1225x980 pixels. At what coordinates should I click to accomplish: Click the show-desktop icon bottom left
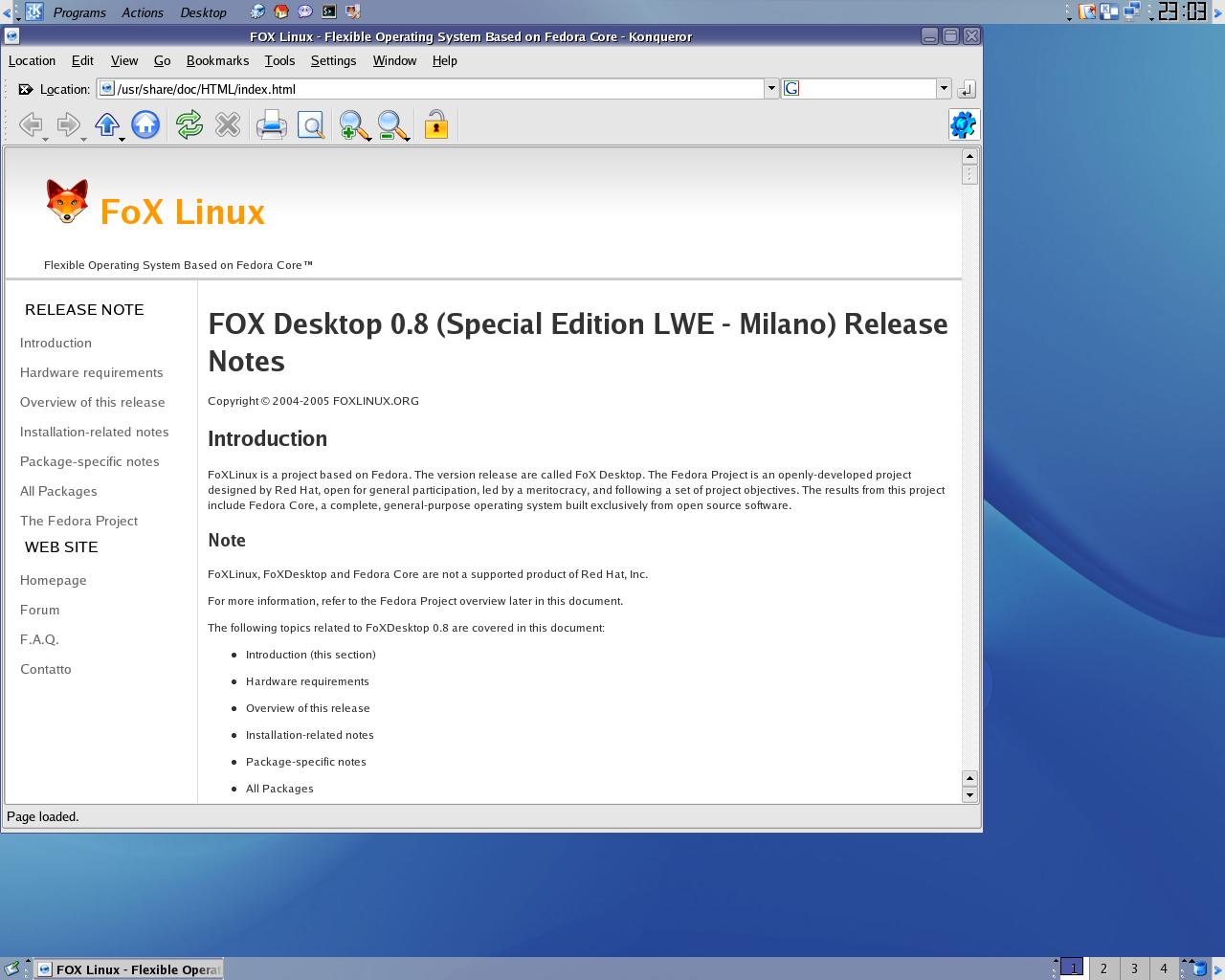pos(11,969)
